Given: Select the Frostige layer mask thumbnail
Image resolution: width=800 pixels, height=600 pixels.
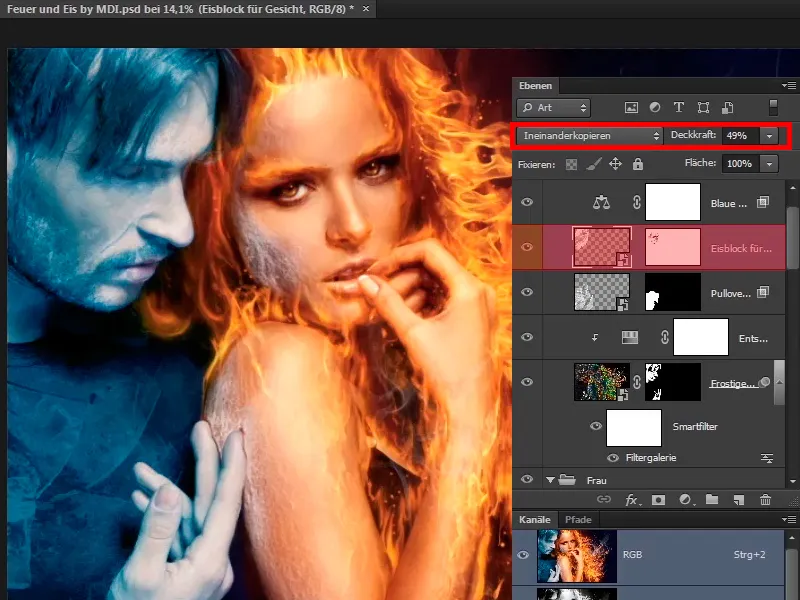Looking at the screenshot, I should tap(673, 382).
